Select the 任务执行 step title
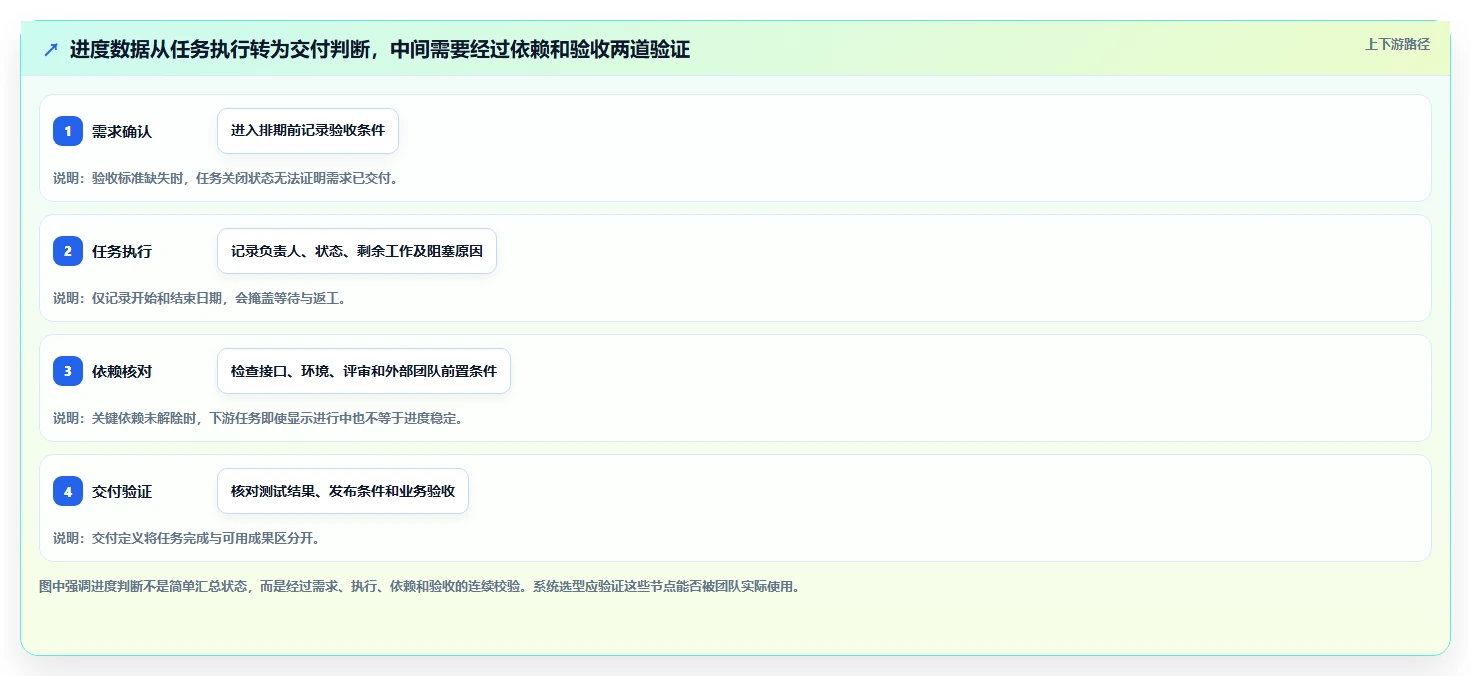This screenshot has width=1471, height=676. point(122,251)
